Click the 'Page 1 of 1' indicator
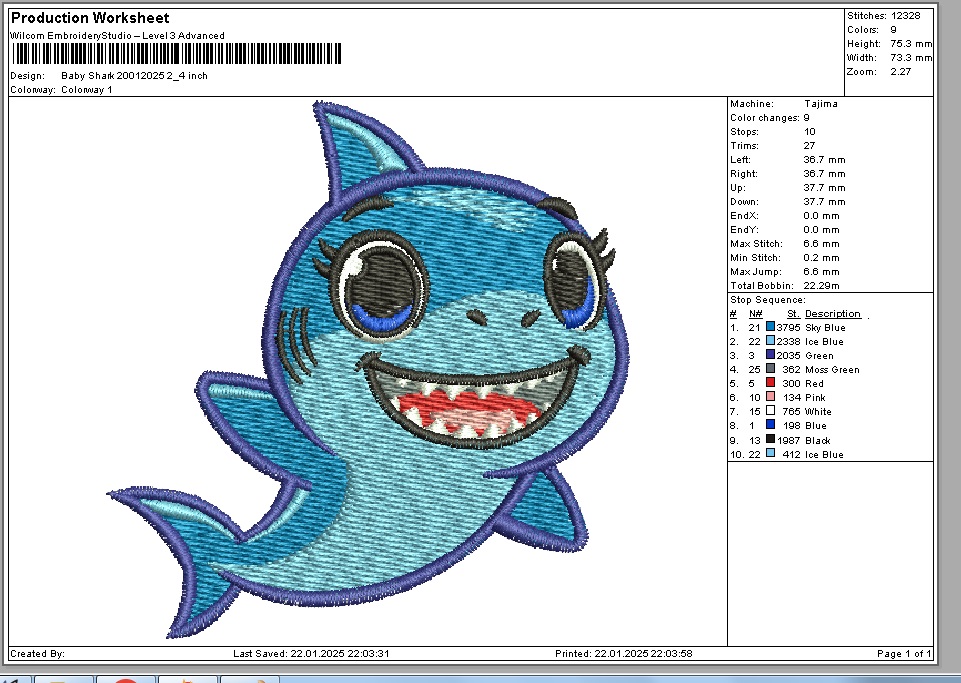The height and width of the screenshot is (683, 961). pyautogui.click(x=904, y=654)
